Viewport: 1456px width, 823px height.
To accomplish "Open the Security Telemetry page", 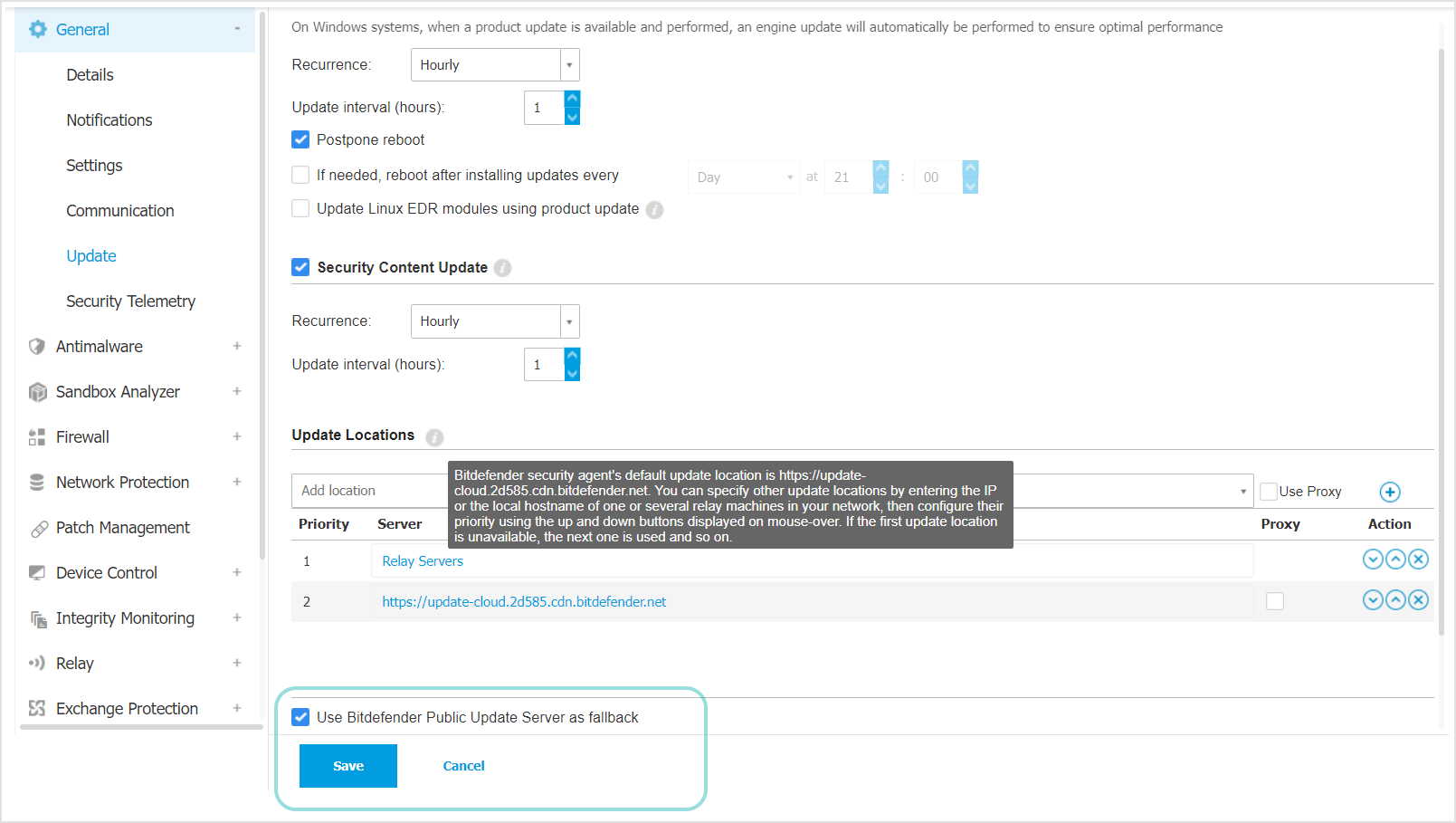I will [130, 301].
